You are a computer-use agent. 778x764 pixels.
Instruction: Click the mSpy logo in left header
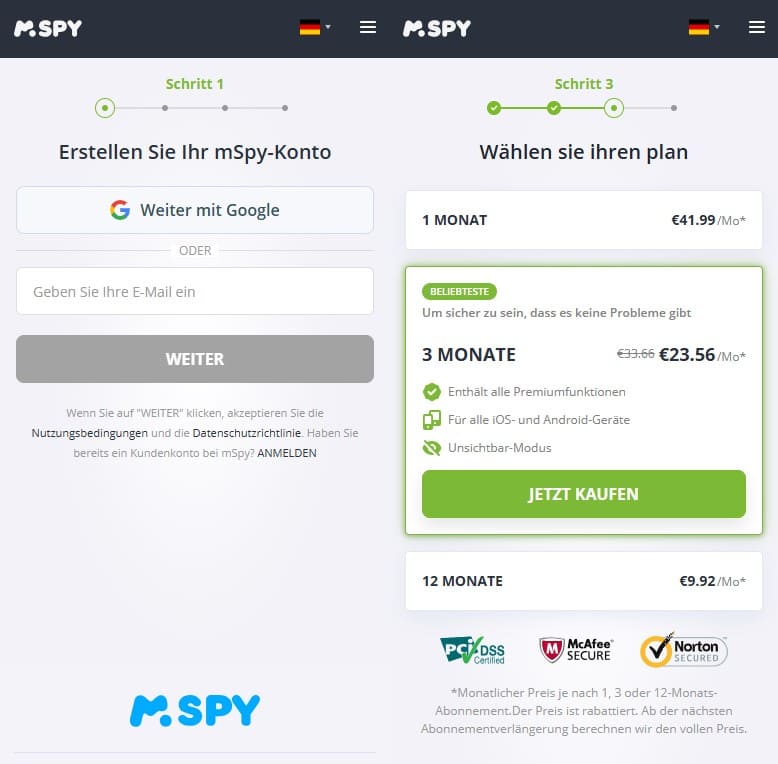click(48, 28)
